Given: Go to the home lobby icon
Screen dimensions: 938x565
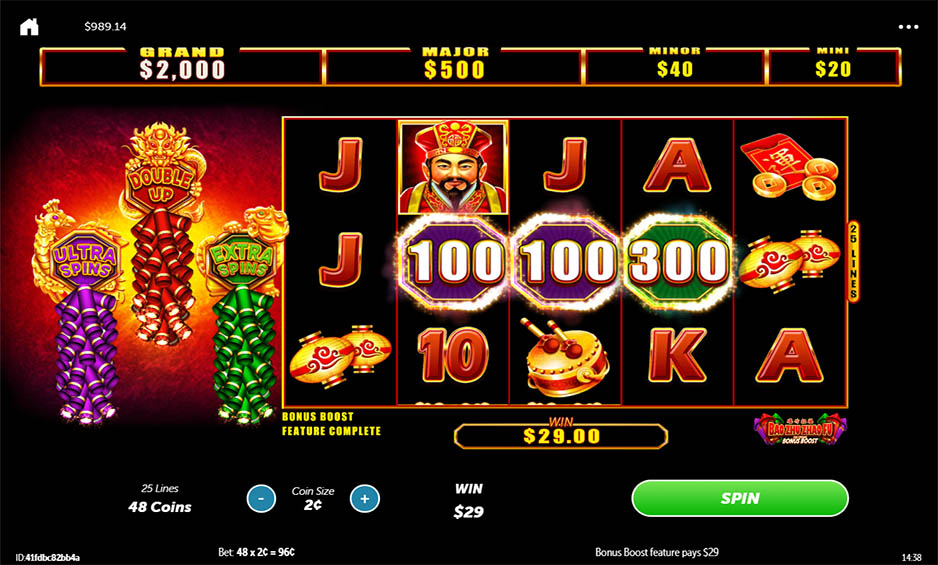Looking at the screenshot, I should point(29,26).
